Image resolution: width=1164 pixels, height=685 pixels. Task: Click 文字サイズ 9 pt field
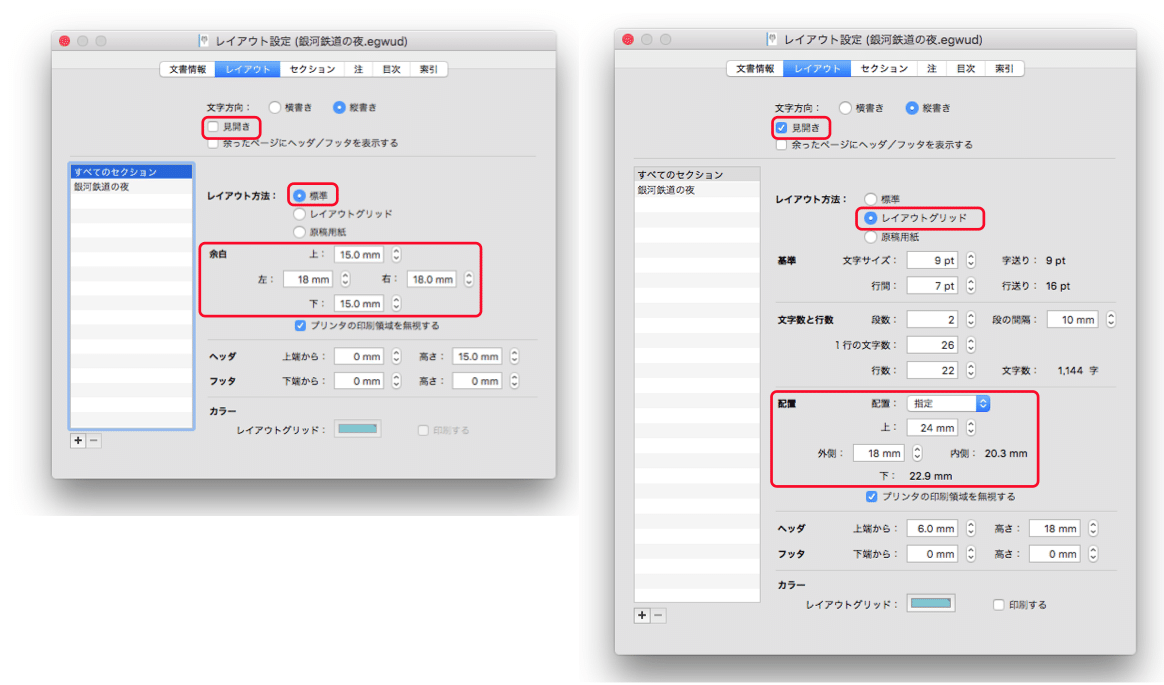932,260
